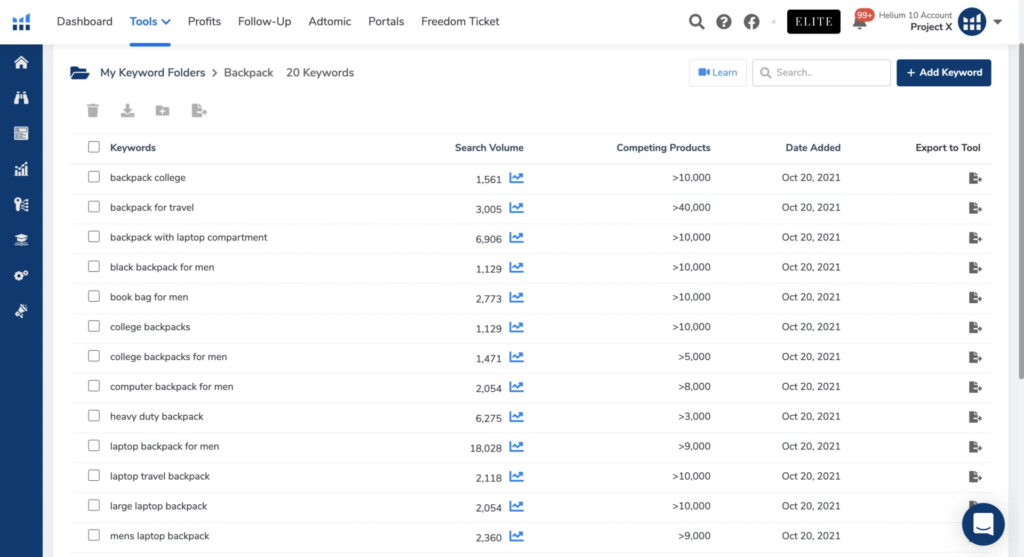Screen dimensions: 1024x557
Task: Click the Learn video button
Action: 717,73
